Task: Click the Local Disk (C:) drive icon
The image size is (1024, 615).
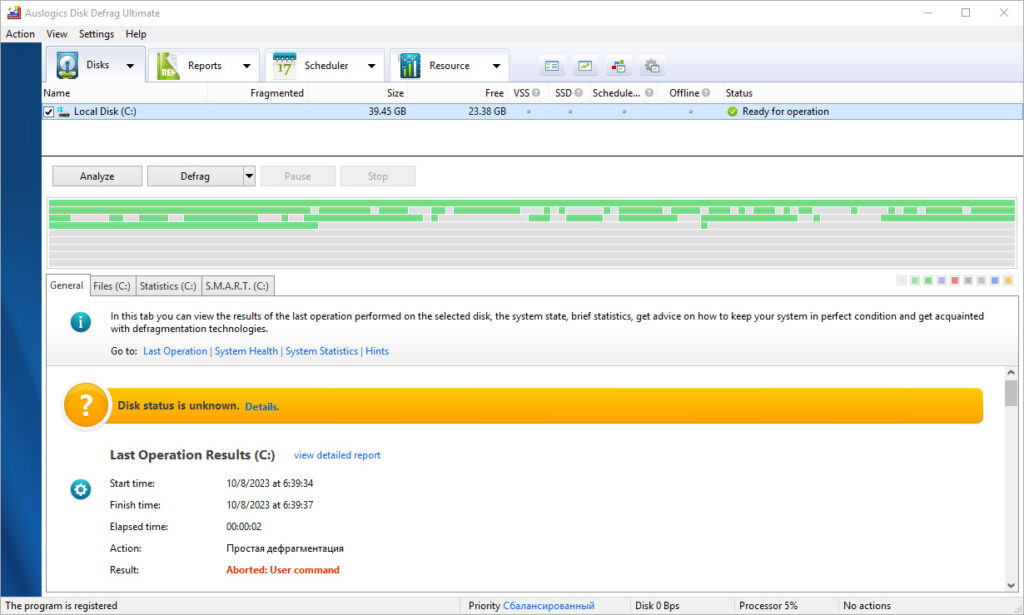Action: click(x=63, y=112)
